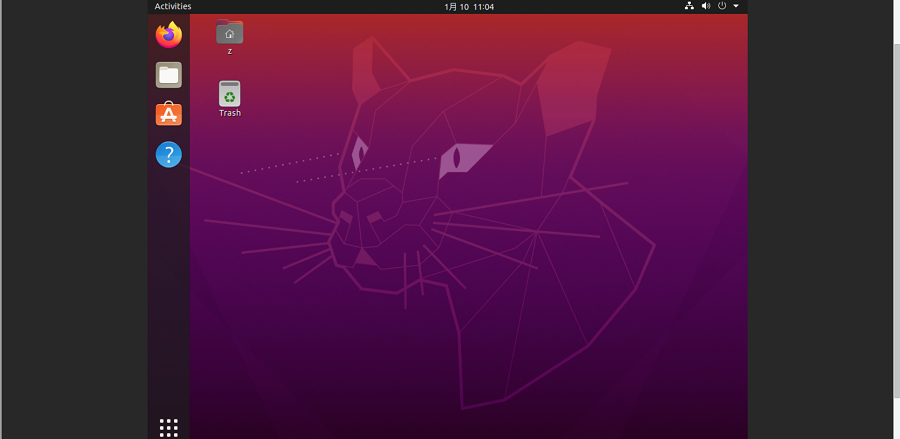900x439 pixels.
Task: Launch Firefox from the dock
Action: pos(168,35)
